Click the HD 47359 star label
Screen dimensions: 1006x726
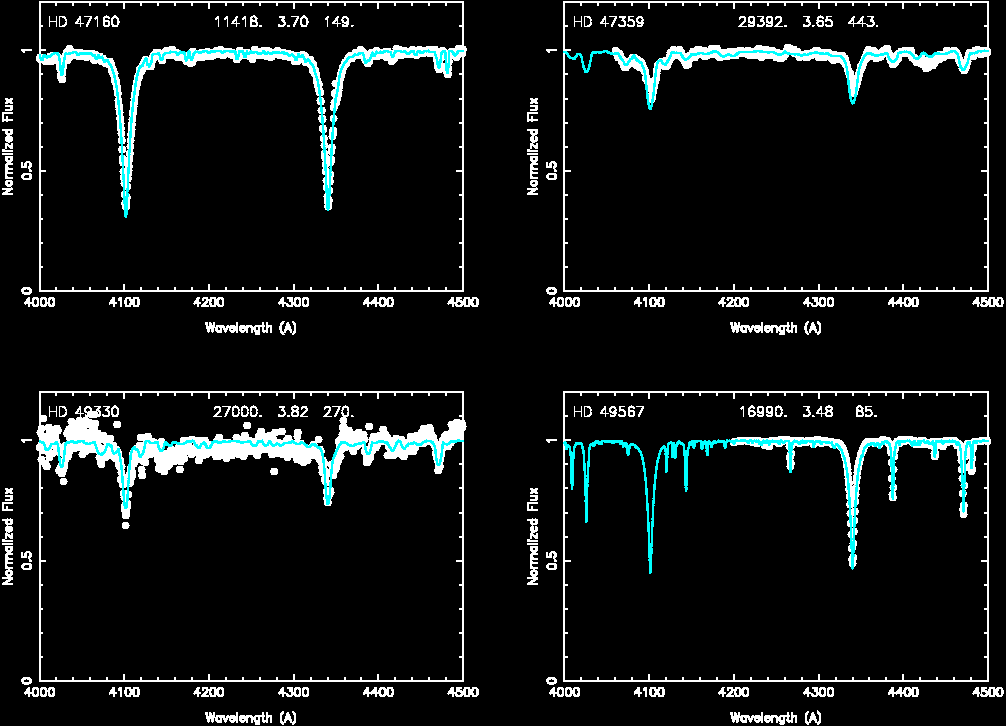pyautogui.click(x=608, y=21)
